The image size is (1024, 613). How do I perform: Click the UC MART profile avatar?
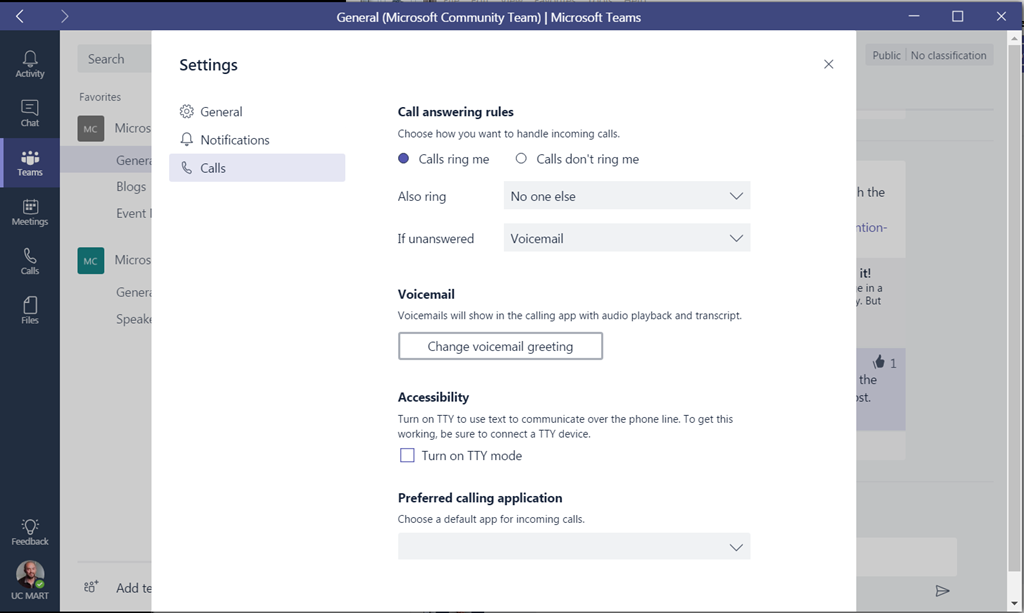click(30, 574)
